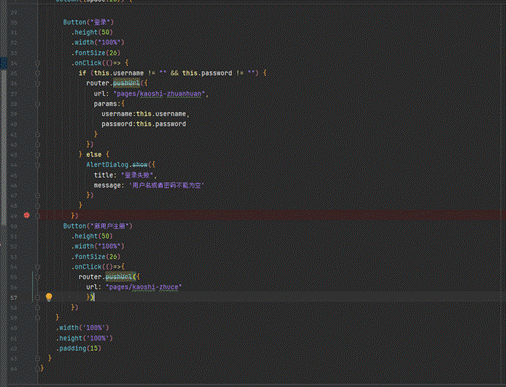
Task: Click the else keyword
Action: 94,155
